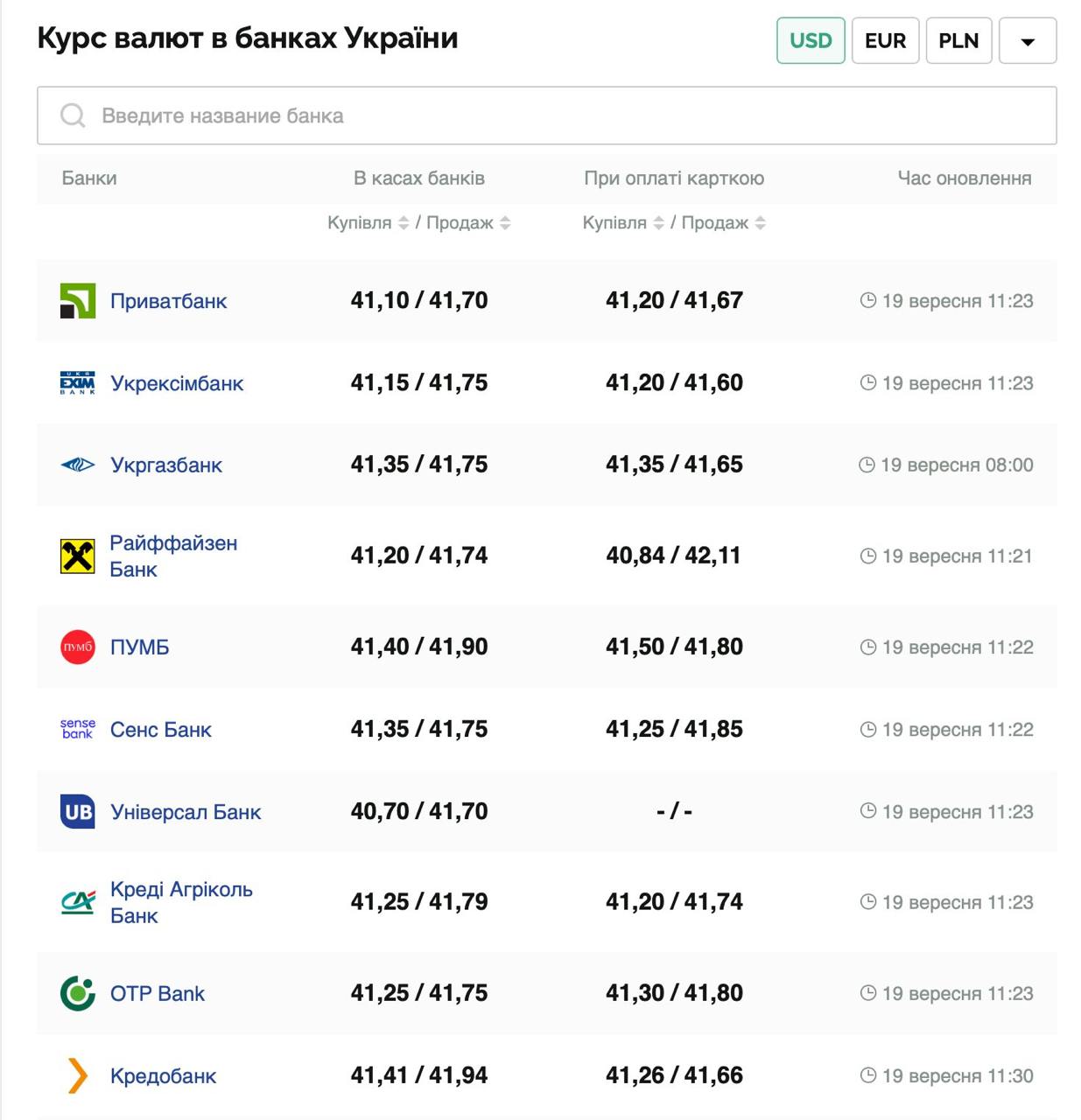
Task: Click the Sense Bank logo
Action: 77,729
